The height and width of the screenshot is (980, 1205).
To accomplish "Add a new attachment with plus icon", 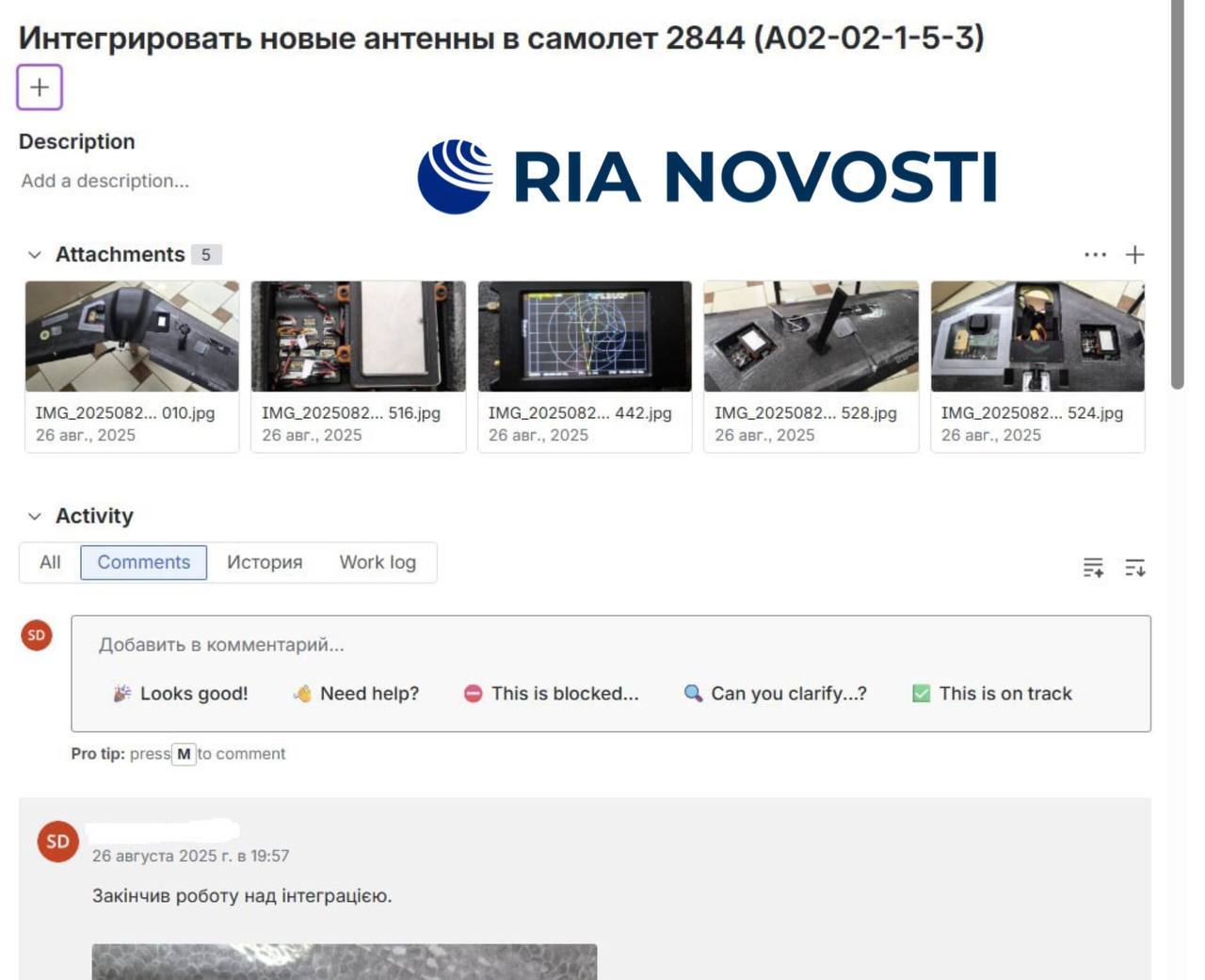I will [1135, 254].
